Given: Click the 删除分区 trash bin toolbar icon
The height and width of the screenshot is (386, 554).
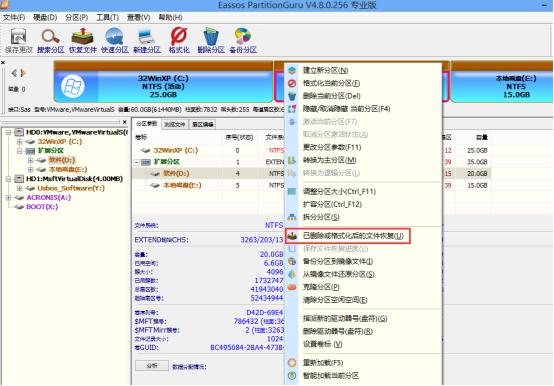Looking at the screenshot, I should (211, 40).
